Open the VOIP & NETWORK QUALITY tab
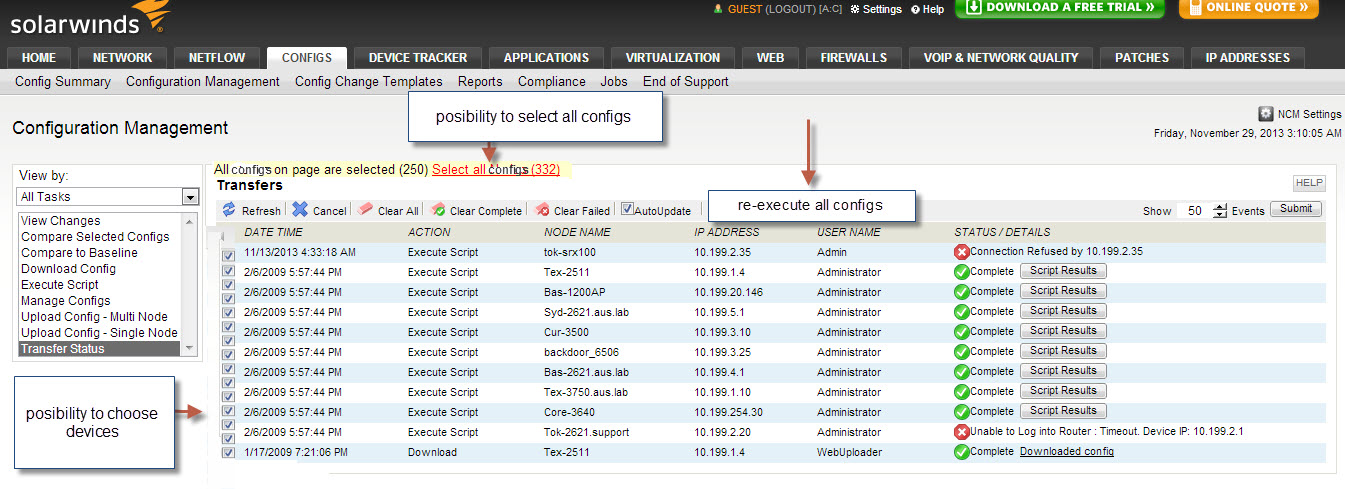The width and height of the screenshot is (1345, 489). [x=1001, y=58]
